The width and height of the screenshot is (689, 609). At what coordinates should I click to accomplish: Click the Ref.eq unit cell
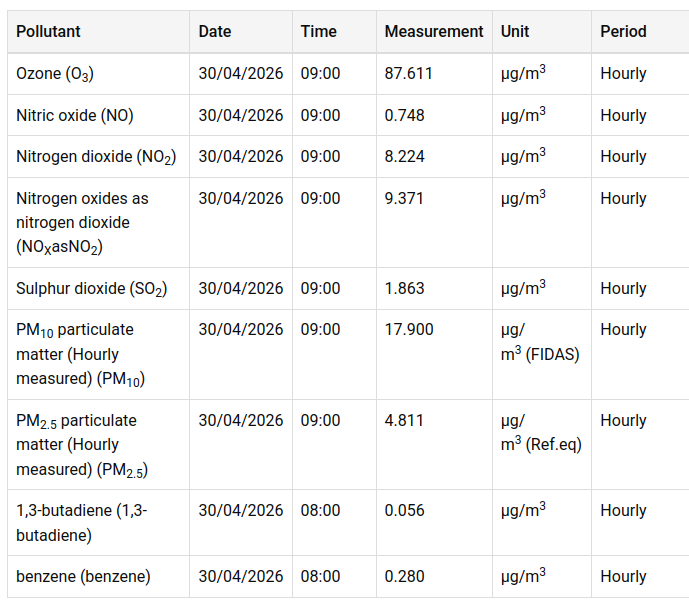coord(541,433)
